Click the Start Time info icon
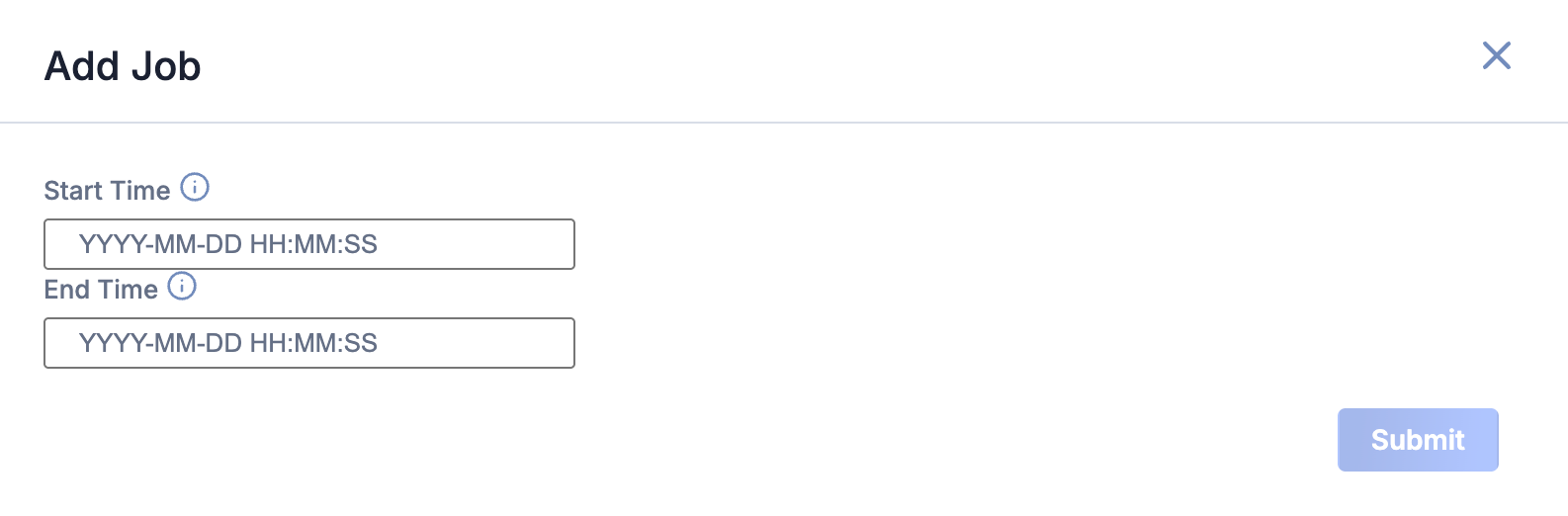Screen dimensions: 1568x516 click(x=195, y=187)
